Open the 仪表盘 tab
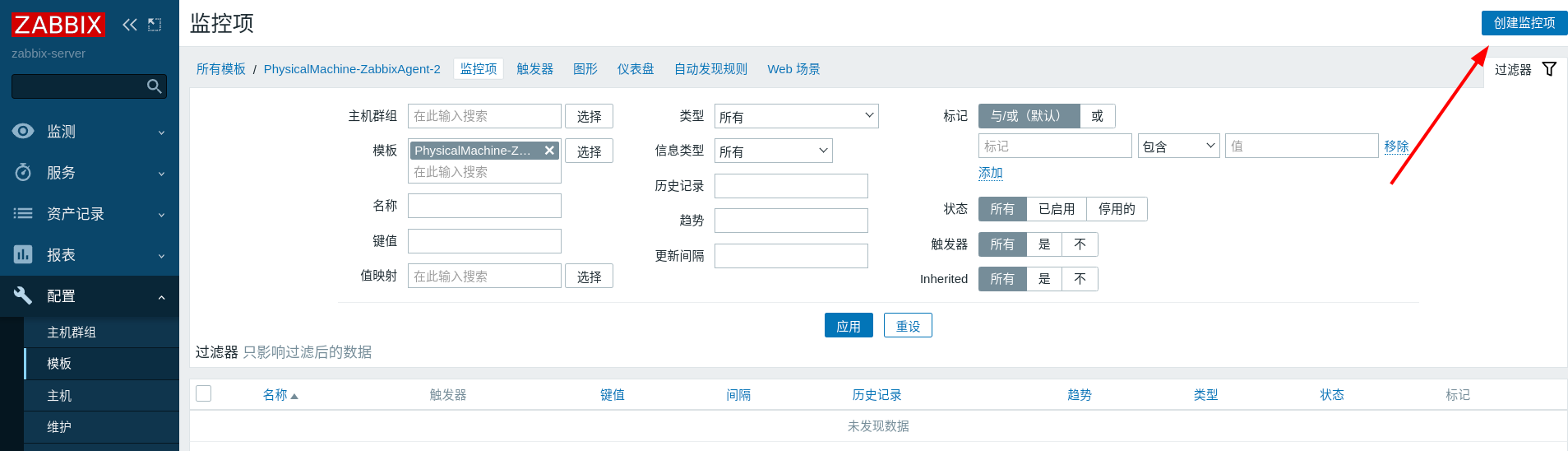Image resolution: width=1568 pixels, height=451 pixels. pos(636,69)
